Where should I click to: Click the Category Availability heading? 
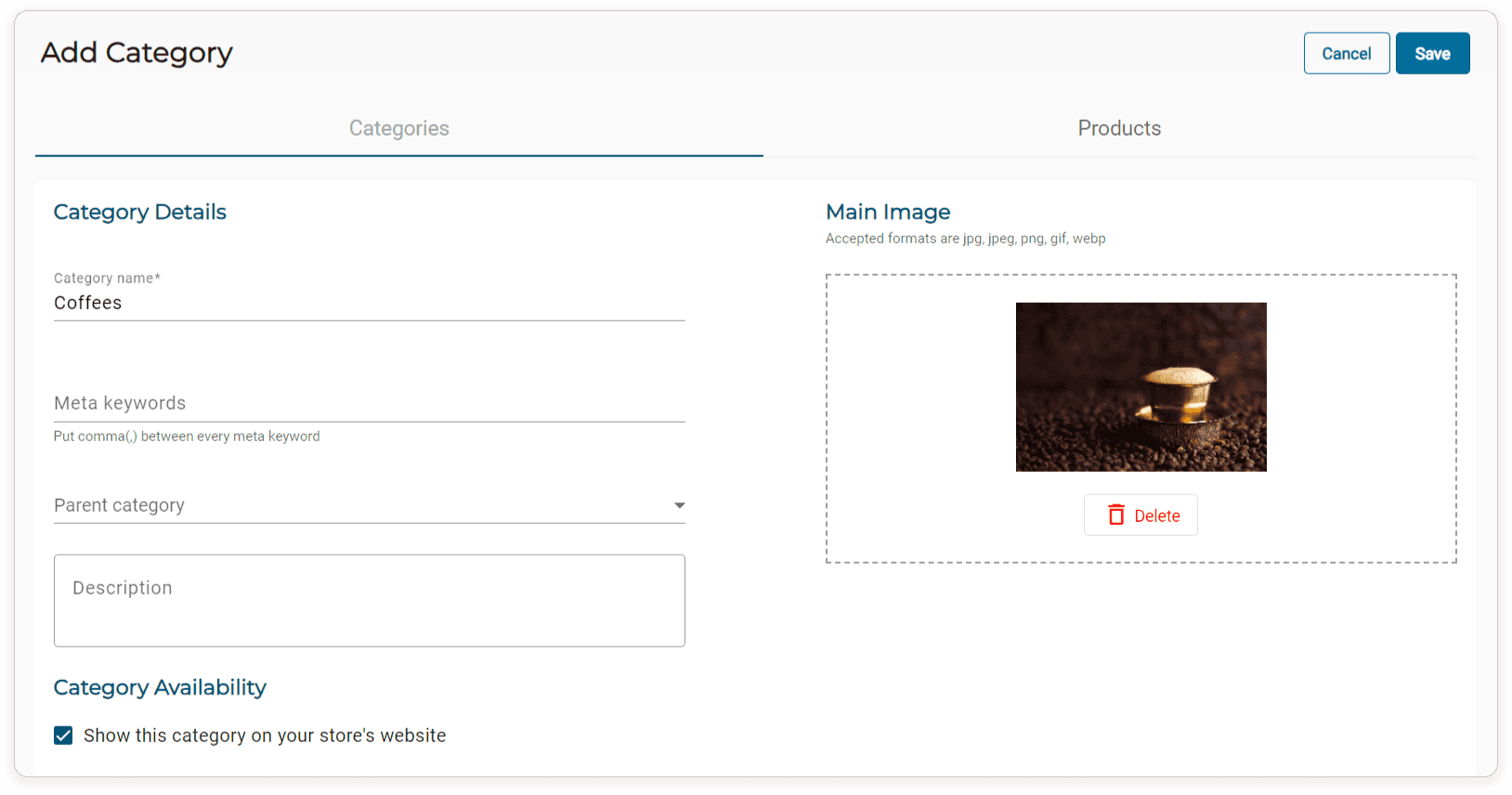[160, 687]
